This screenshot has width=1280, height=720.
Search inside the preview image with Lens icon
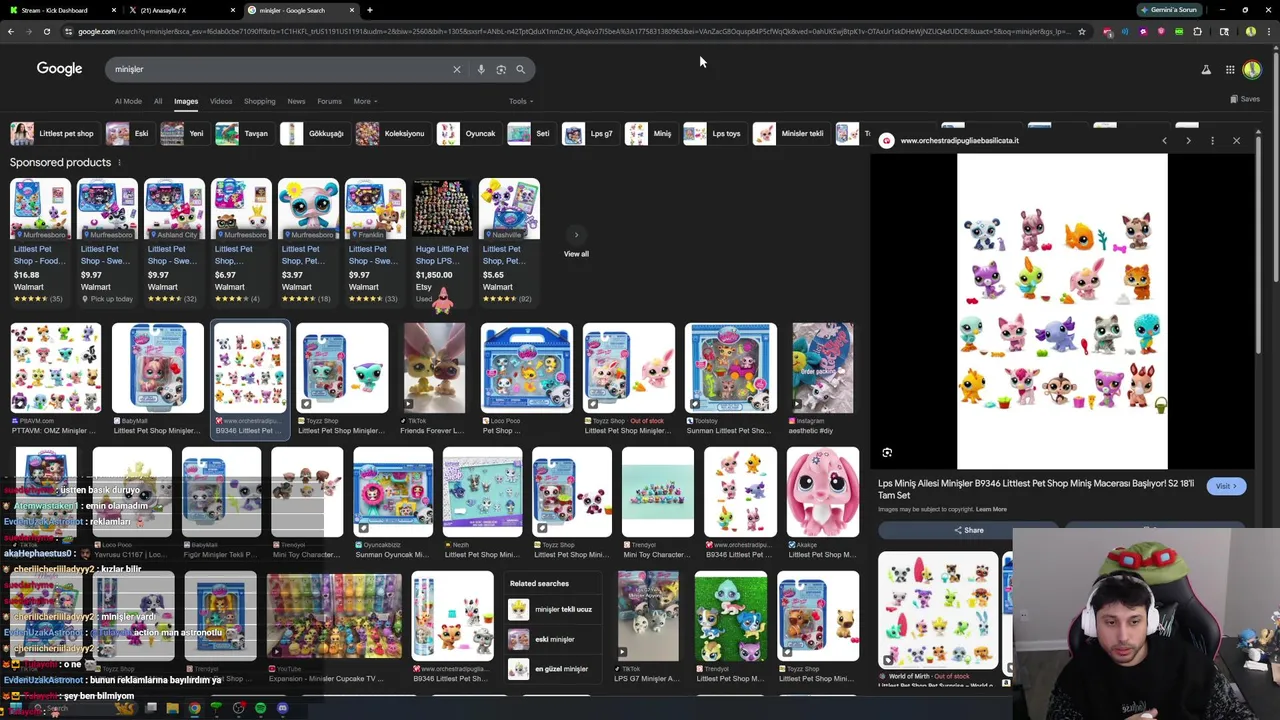[887, 453]
